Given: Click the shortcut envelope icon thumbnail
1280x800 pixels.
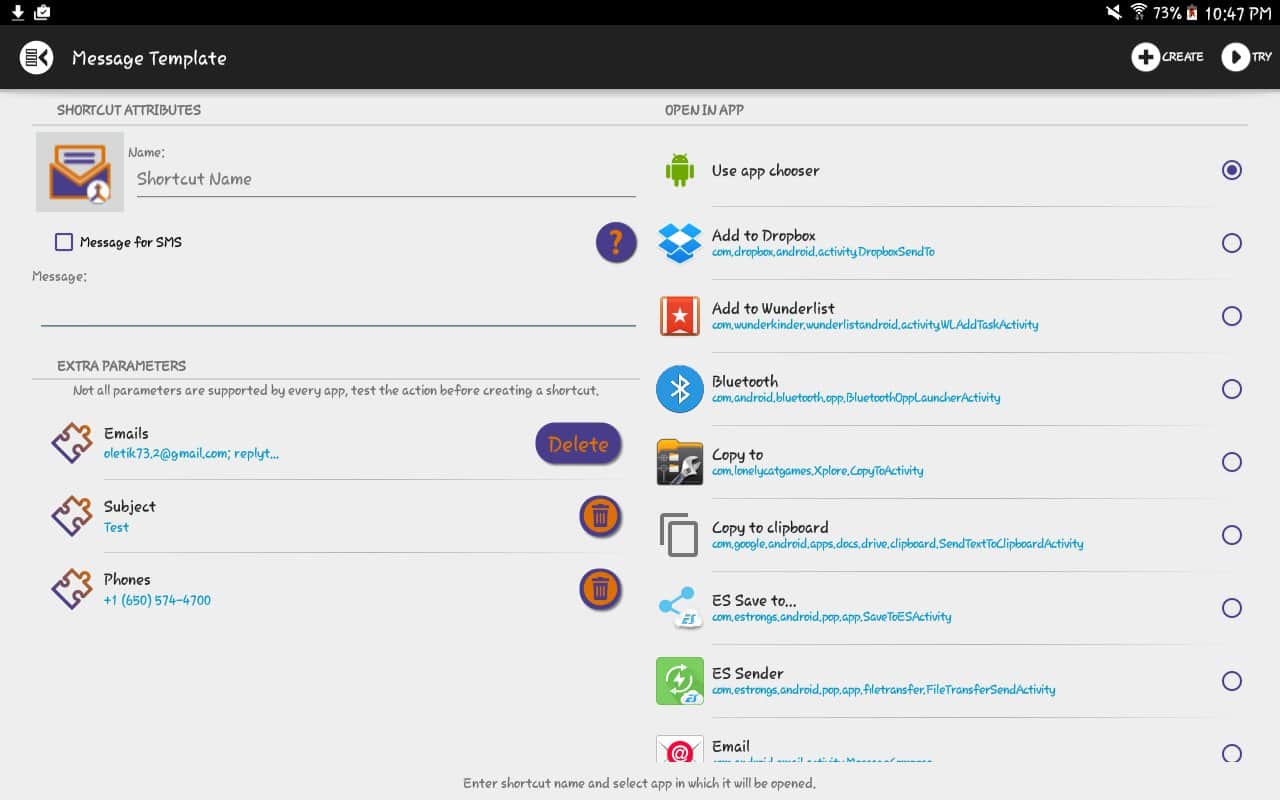Looking at the screenshot, I should tap(80, 172).
